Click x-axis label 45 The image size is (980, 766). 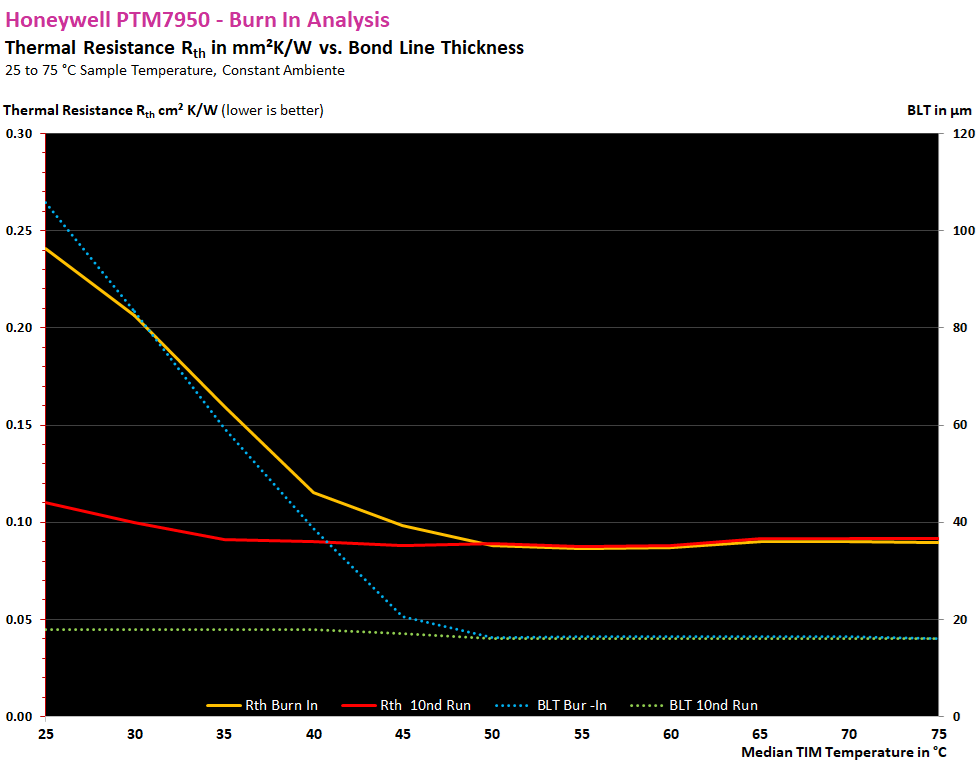402,734
